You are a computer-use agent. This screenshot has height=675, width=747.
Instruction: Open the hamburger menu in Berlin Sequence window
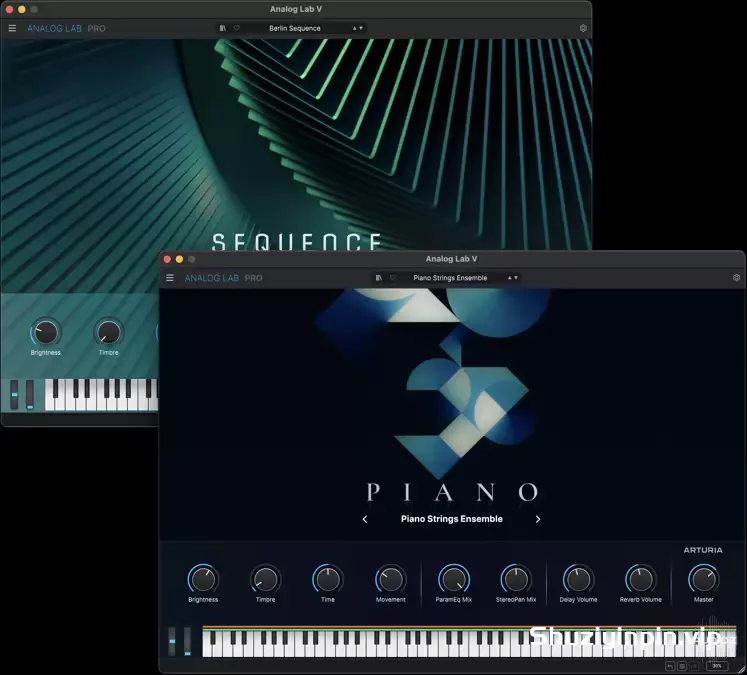point(12,28)
